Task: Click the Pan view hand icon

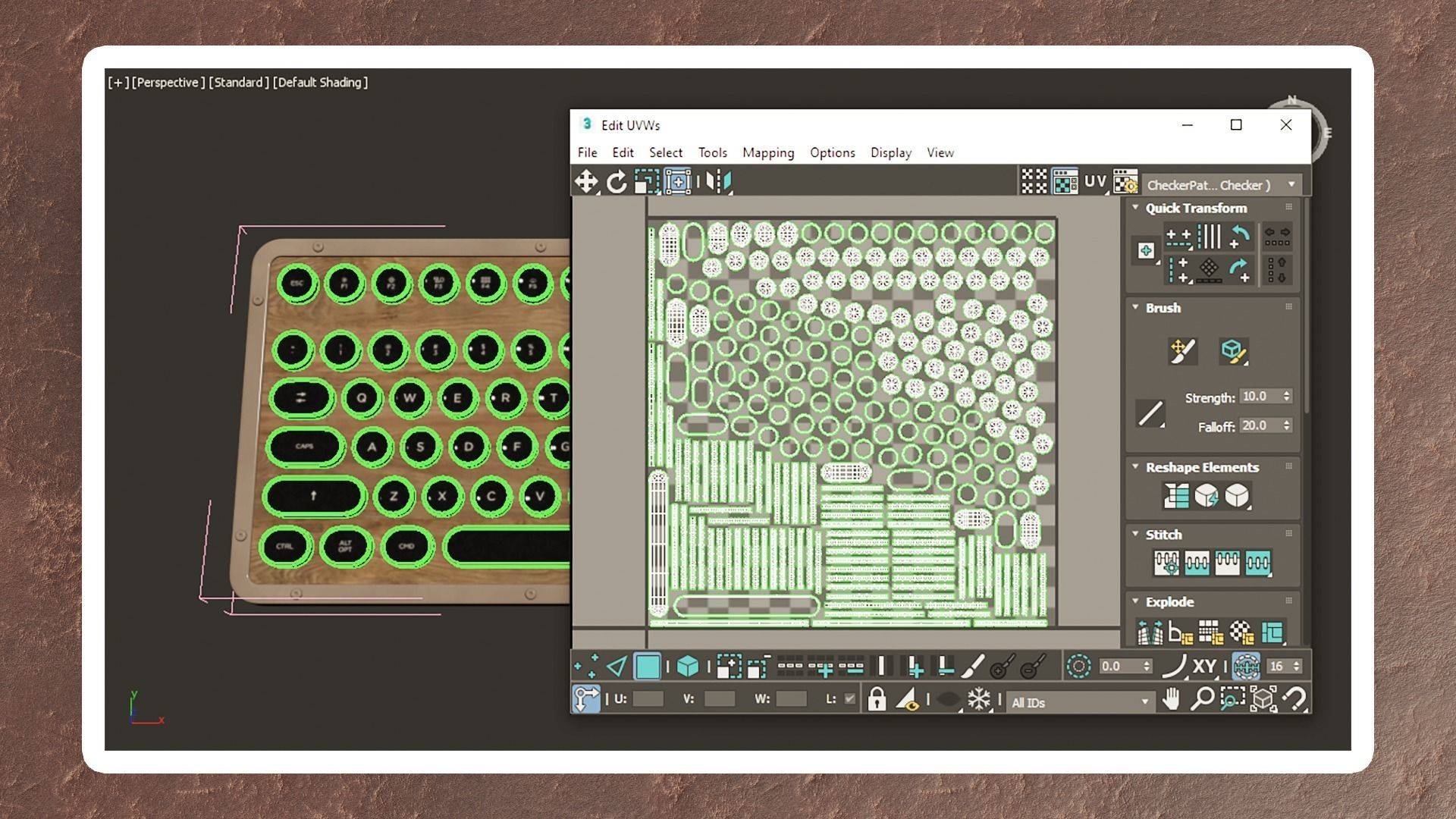Action: (1172, 698)
